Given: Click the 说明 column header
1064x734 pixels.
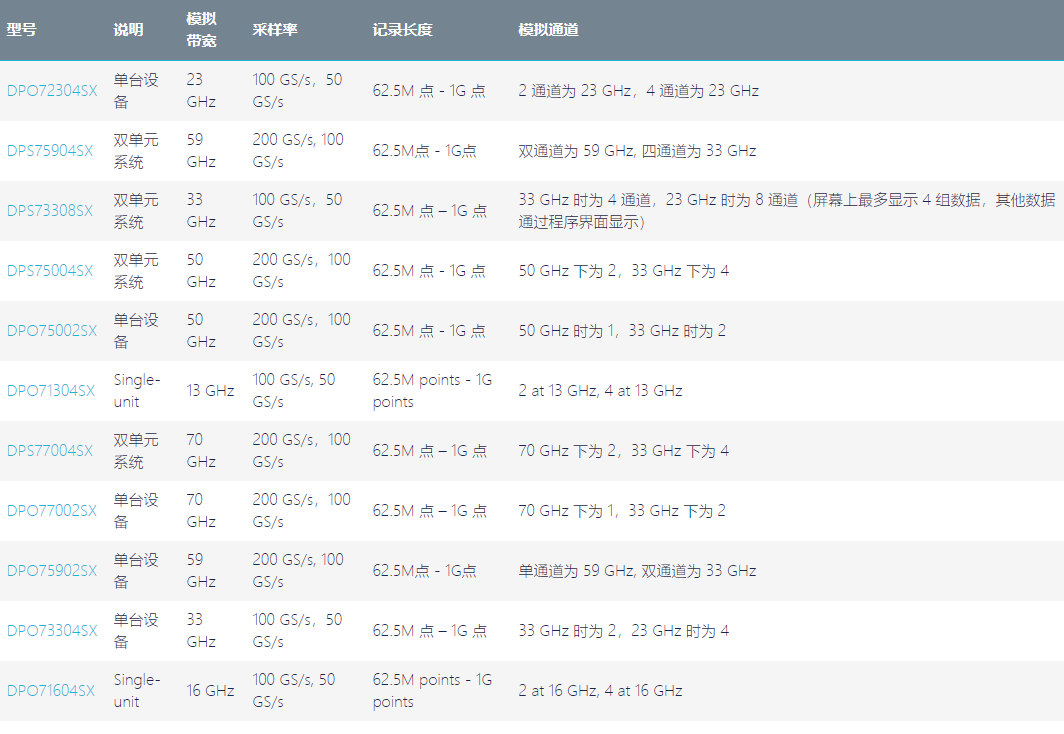Looking at the screenshot, I should [x=128, y=30].
